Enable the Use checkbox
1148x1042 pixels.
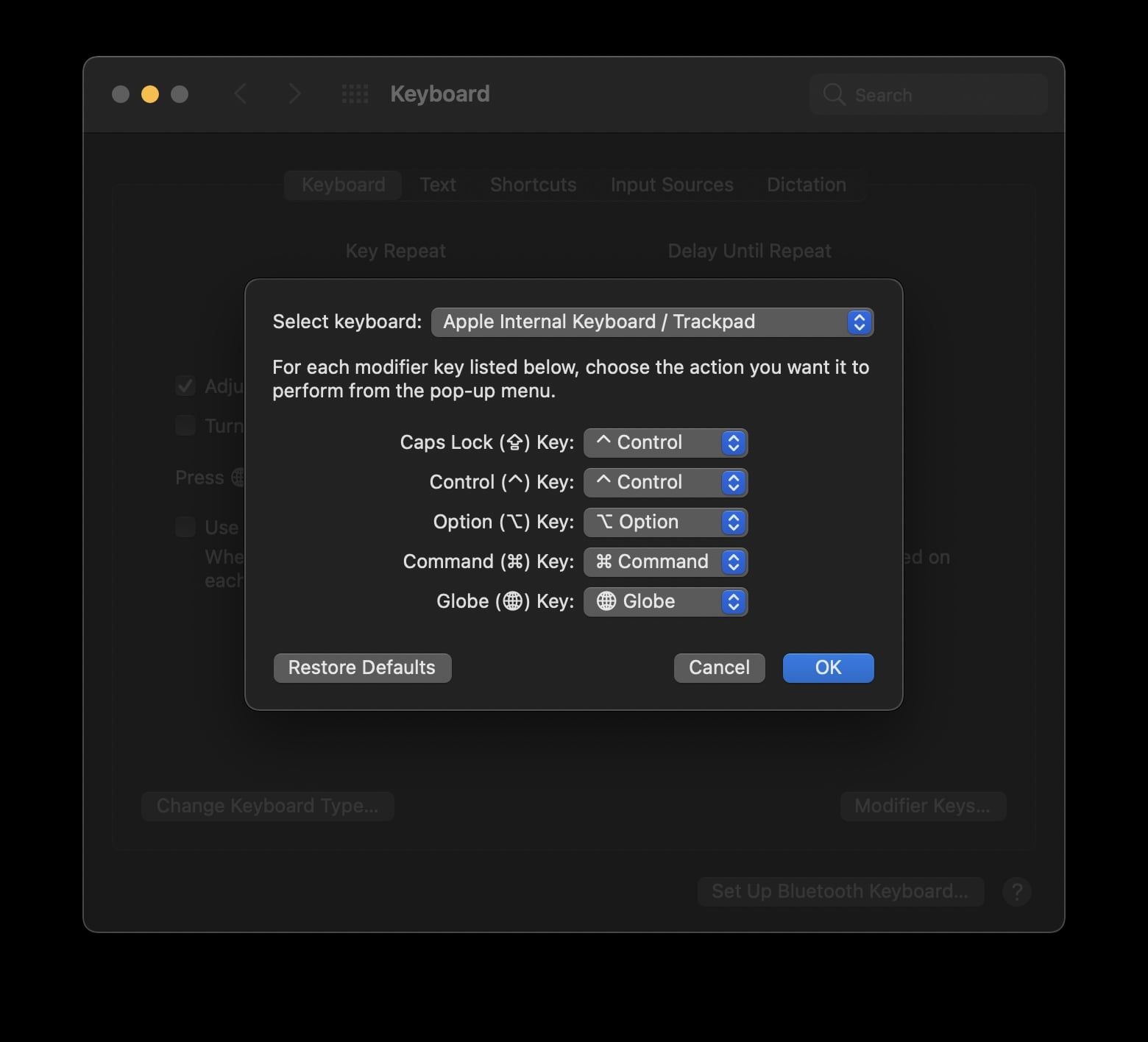pos(185,527)
